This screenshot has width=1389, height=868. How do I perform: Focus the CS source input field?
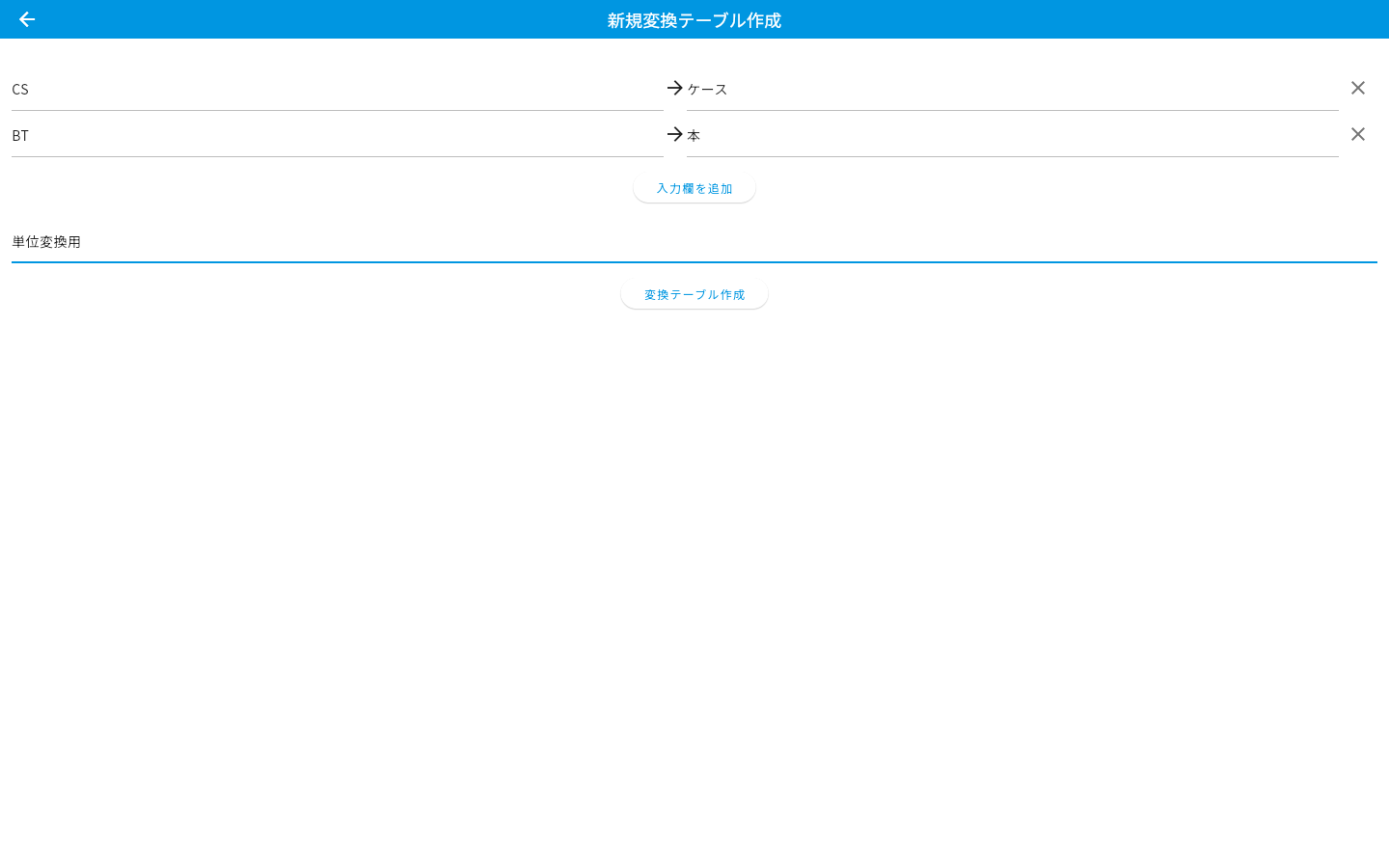point(338,89)
